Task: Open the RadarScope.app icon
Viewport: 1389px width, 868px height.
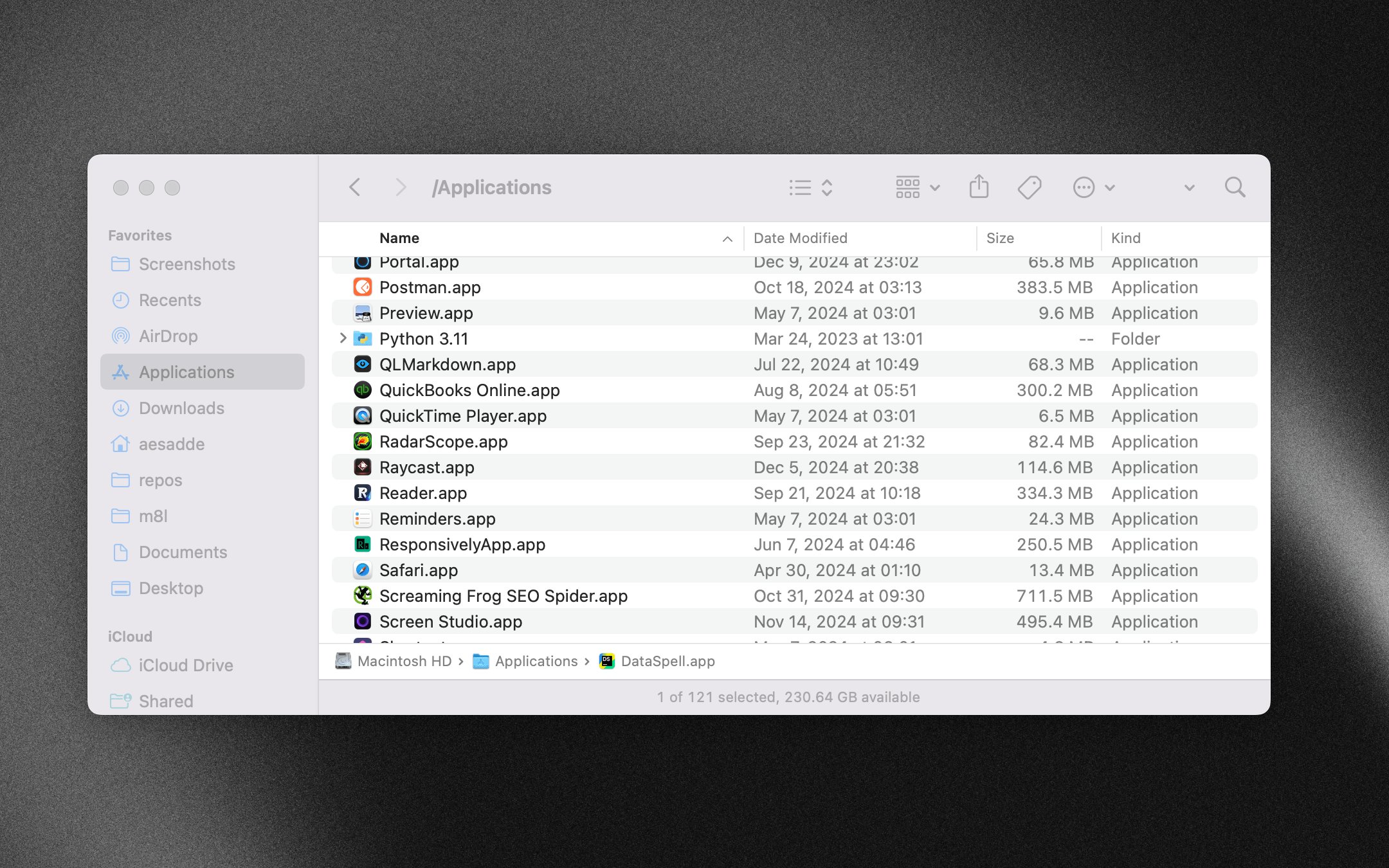Action: click(x=361, y=441)
